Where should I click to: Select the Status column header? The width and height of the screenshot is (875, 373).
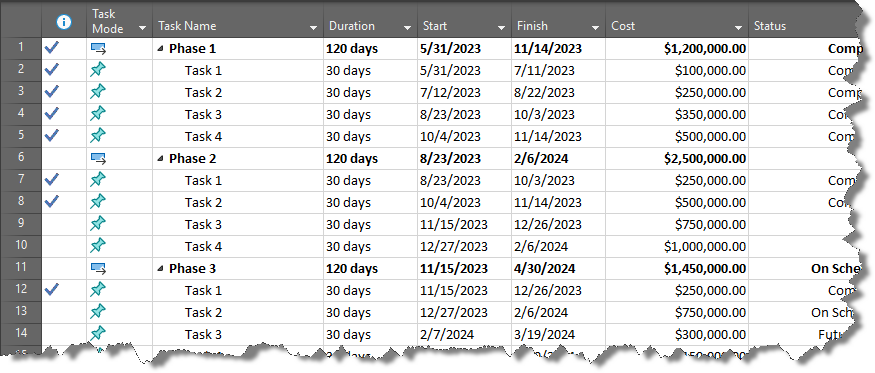(804, 22)
